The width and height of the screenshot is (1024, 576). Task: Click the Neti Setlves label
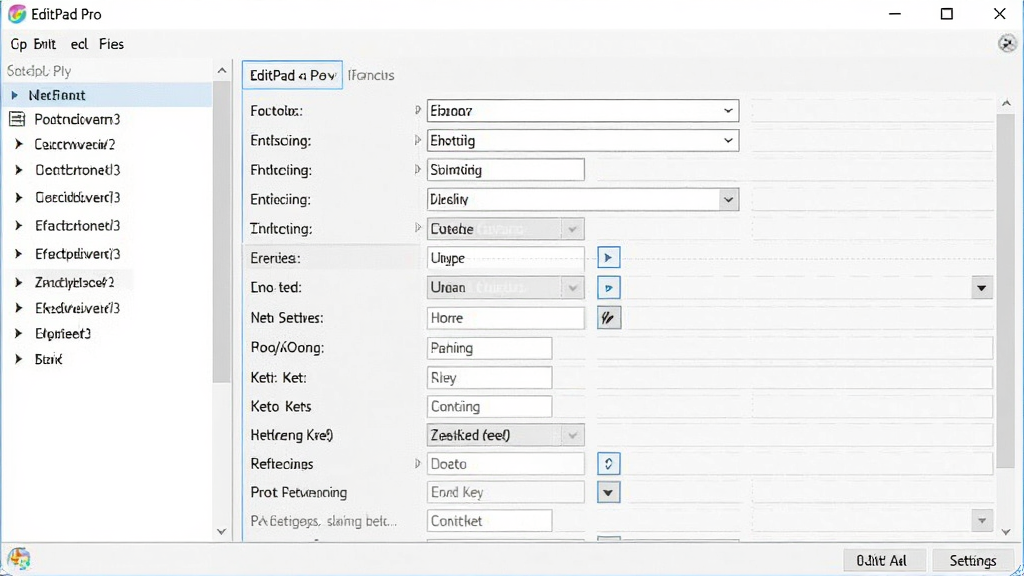pyautogui.click(x=287, y=318)
